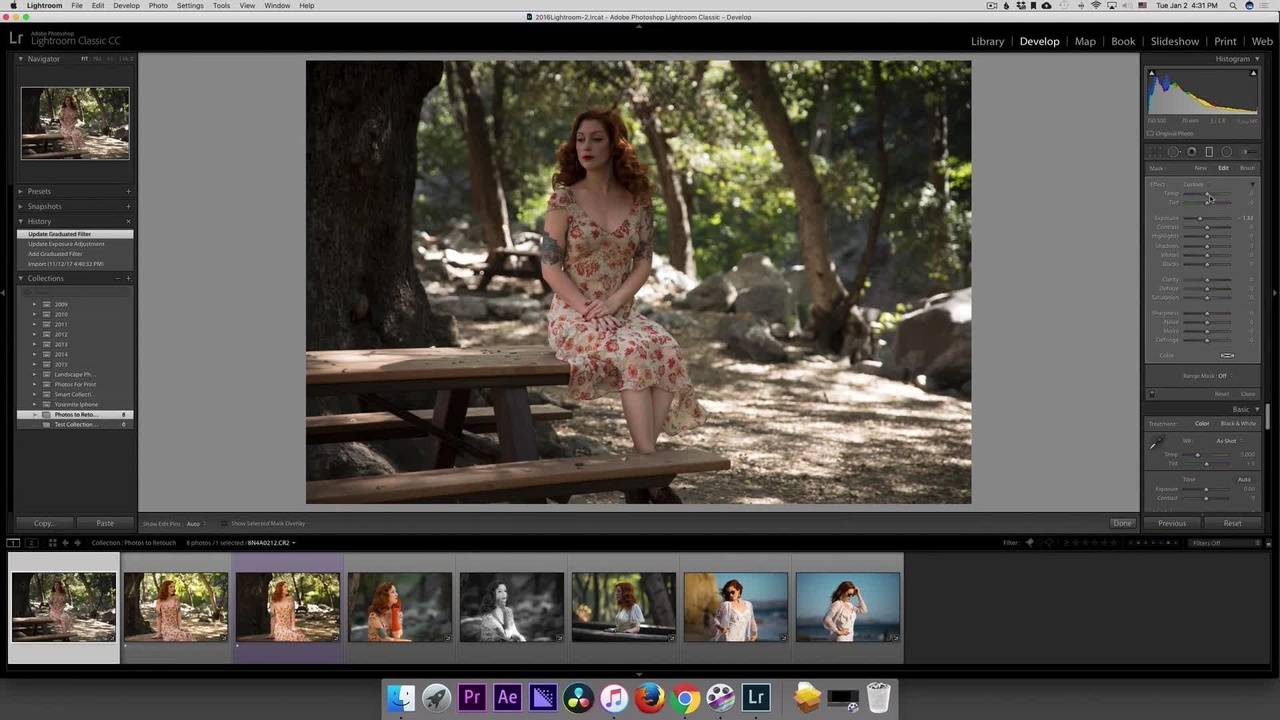This screenshot has width=1280, height=720.
Task: Switch treatment to Black & White
Action: 1238,423
